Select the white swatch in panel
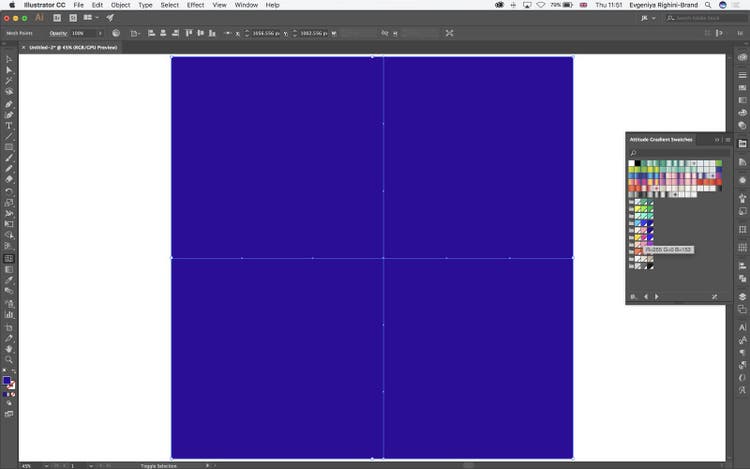750x469 pixels. click(631, 164)
